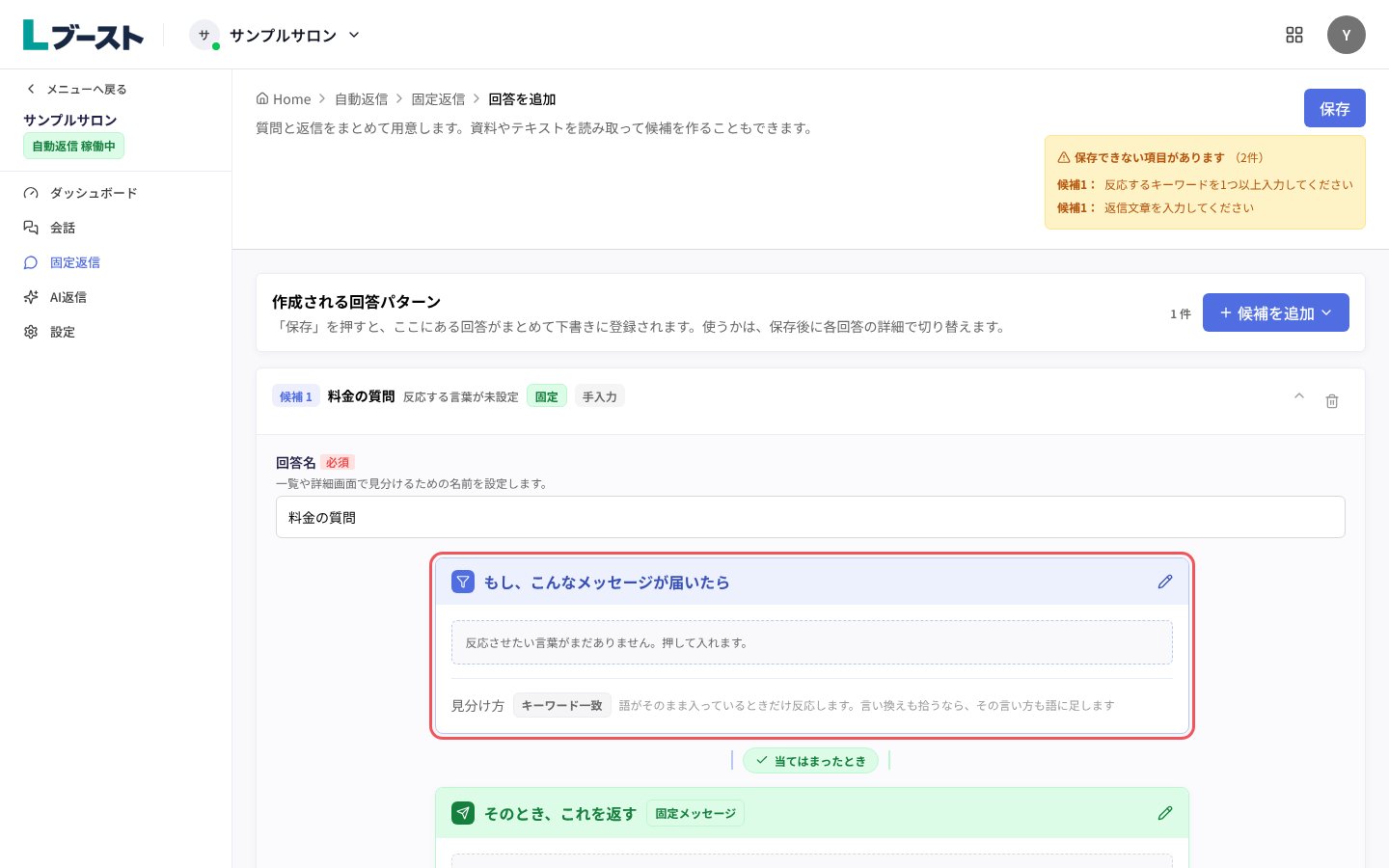Open the 候補を追加 dropdown button
The width and height of the screenshot is (1389, 868).
coord(1275,312)
